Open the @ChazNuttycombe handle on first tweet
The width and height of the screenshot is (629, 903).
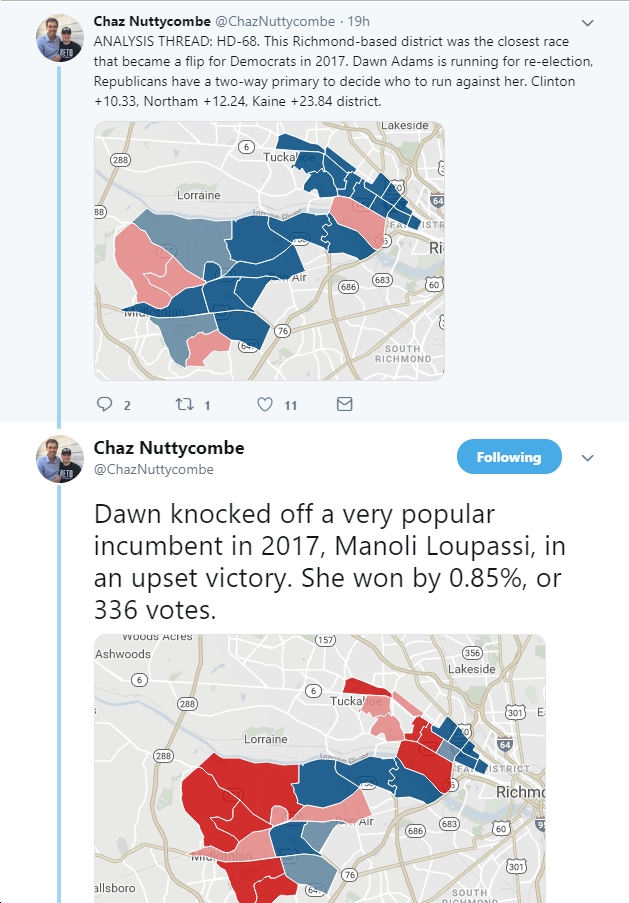tap(275, 21)
